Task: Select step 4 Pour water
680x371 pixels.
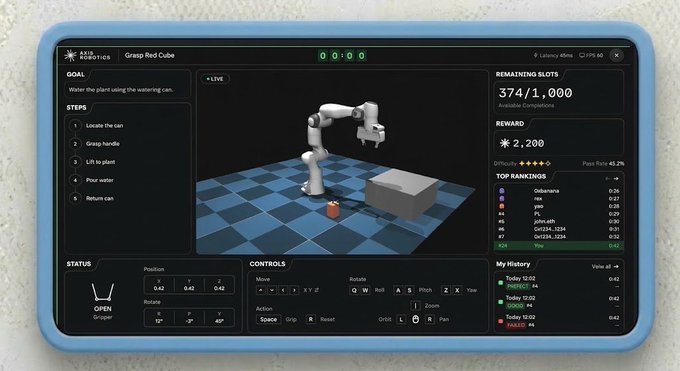Action: pyautogui.click(x=92, y=180)
